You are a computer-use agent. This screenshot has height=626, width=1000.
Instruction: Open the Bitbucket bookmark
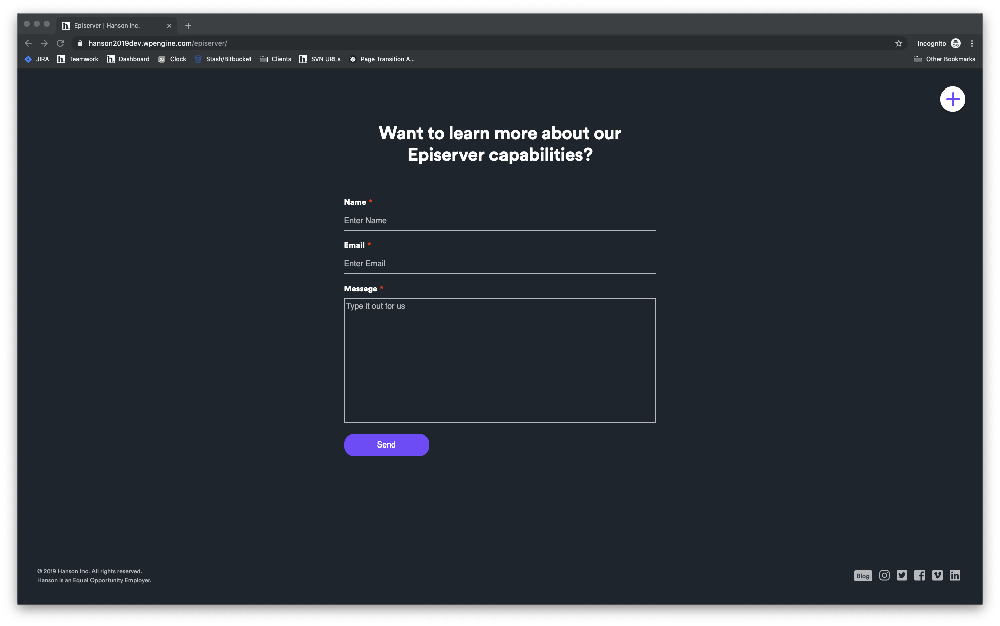(x=223, y=59)
